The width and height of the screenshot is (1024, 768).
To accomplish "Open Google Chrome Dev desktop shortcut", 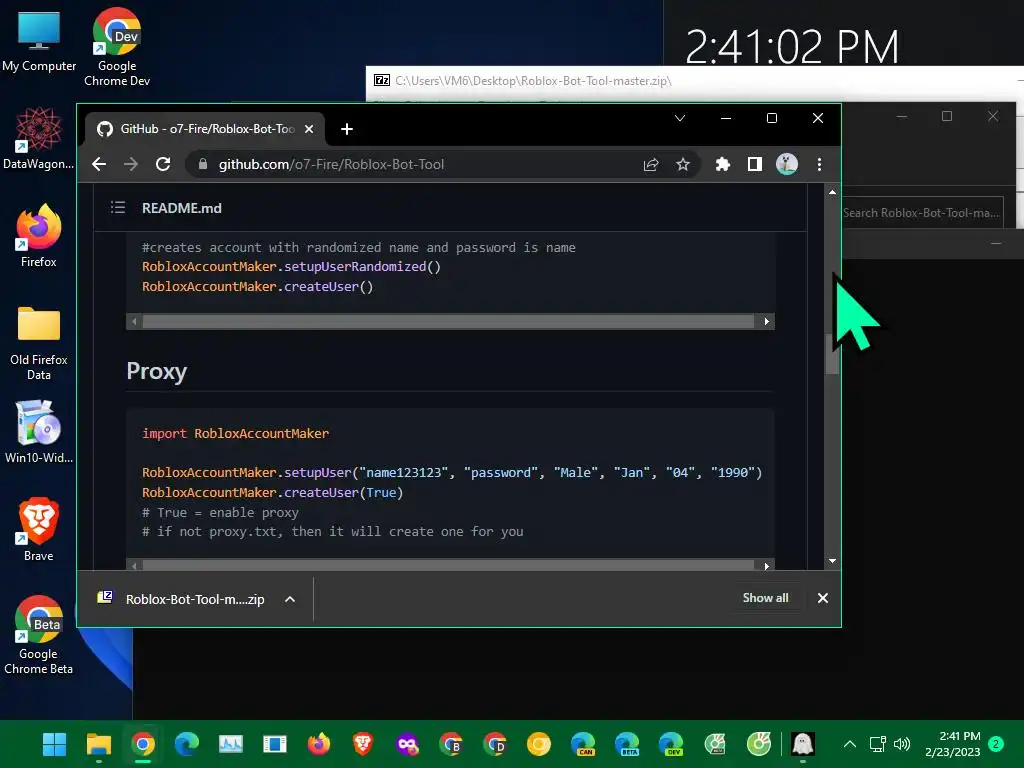I will [x=117, y=47].
